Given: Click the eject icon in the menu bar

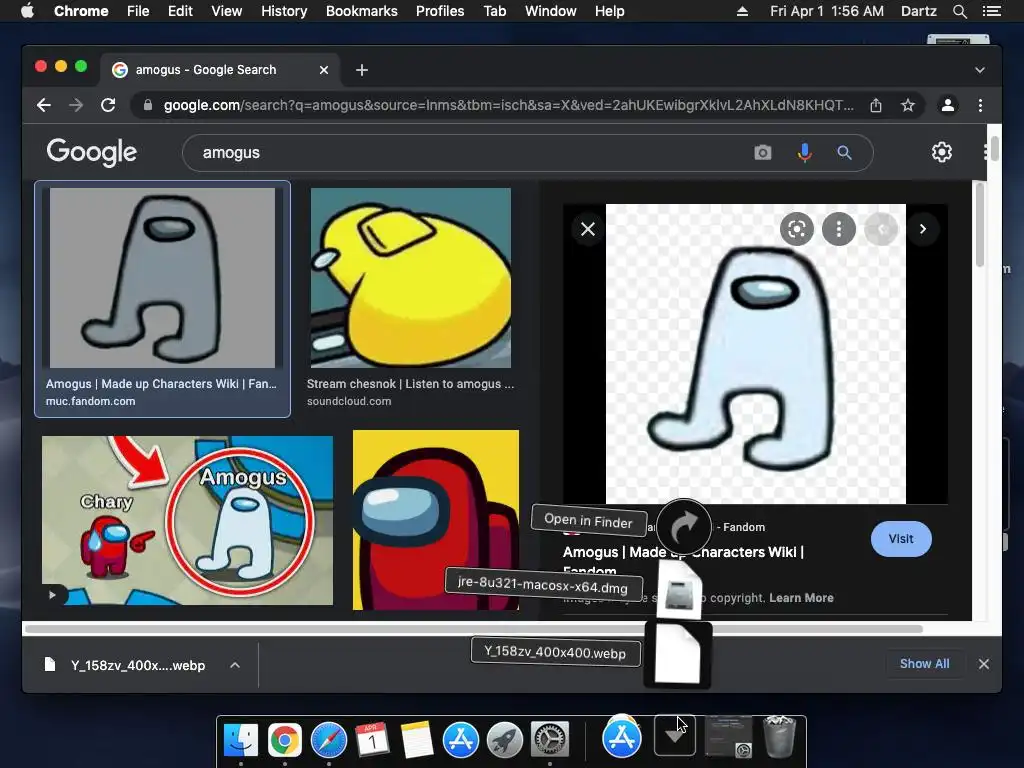Looking at the screenshot, I should tap(742, 11).
